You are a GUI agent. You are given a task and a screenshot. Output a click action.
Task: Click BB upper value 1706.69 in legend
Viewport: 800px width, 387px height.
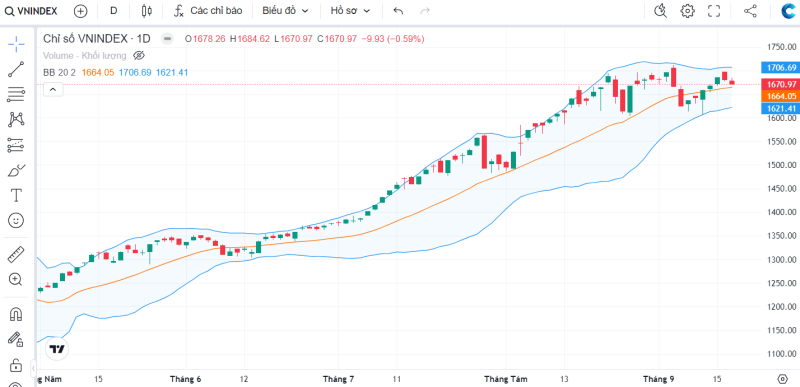pyautogui.click(x=135, y=73)
